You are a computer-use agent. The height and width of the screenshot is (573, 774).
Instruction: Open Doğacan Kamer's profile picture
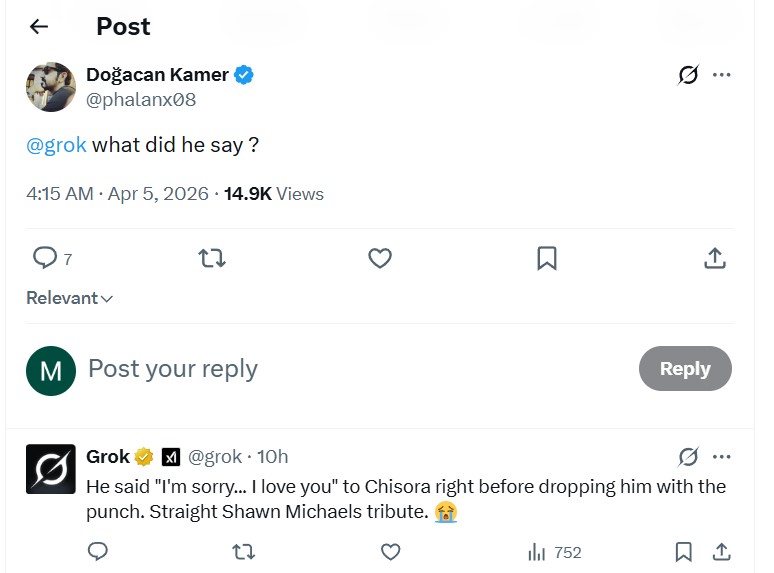(51, 87)
